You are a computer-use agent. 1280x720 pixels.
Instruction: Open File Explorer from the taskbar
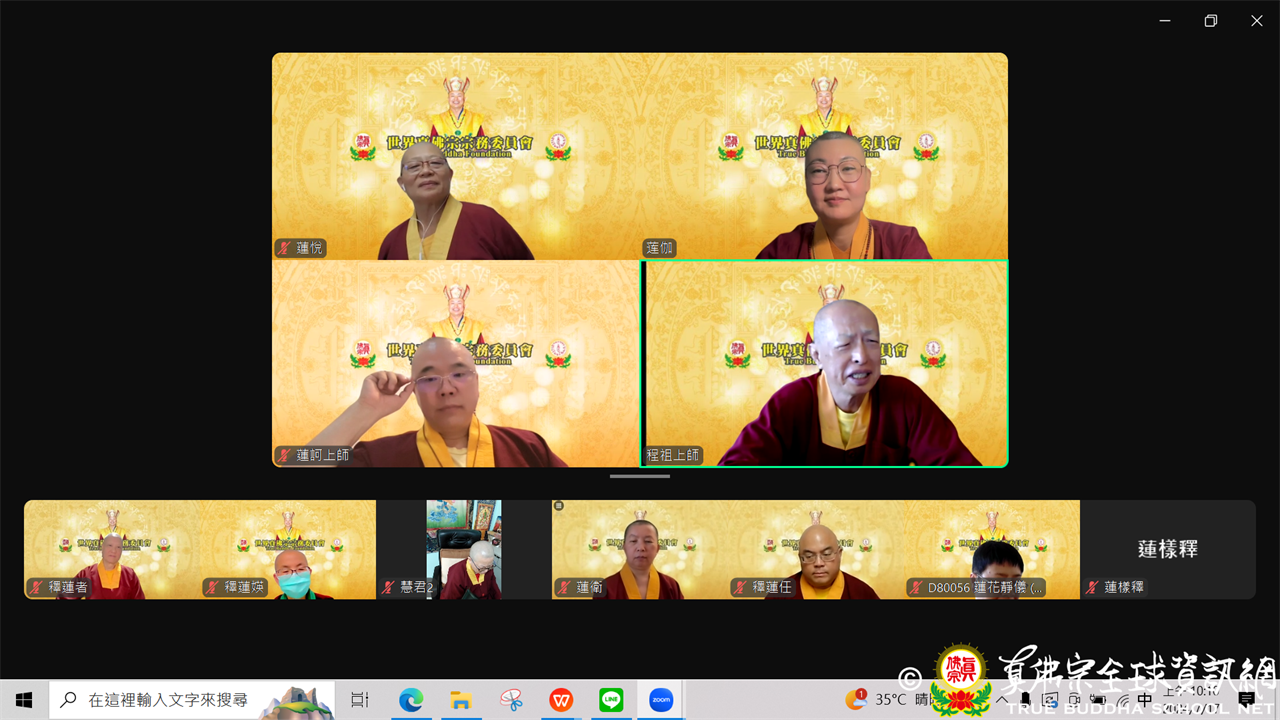(x=460, y=700)
